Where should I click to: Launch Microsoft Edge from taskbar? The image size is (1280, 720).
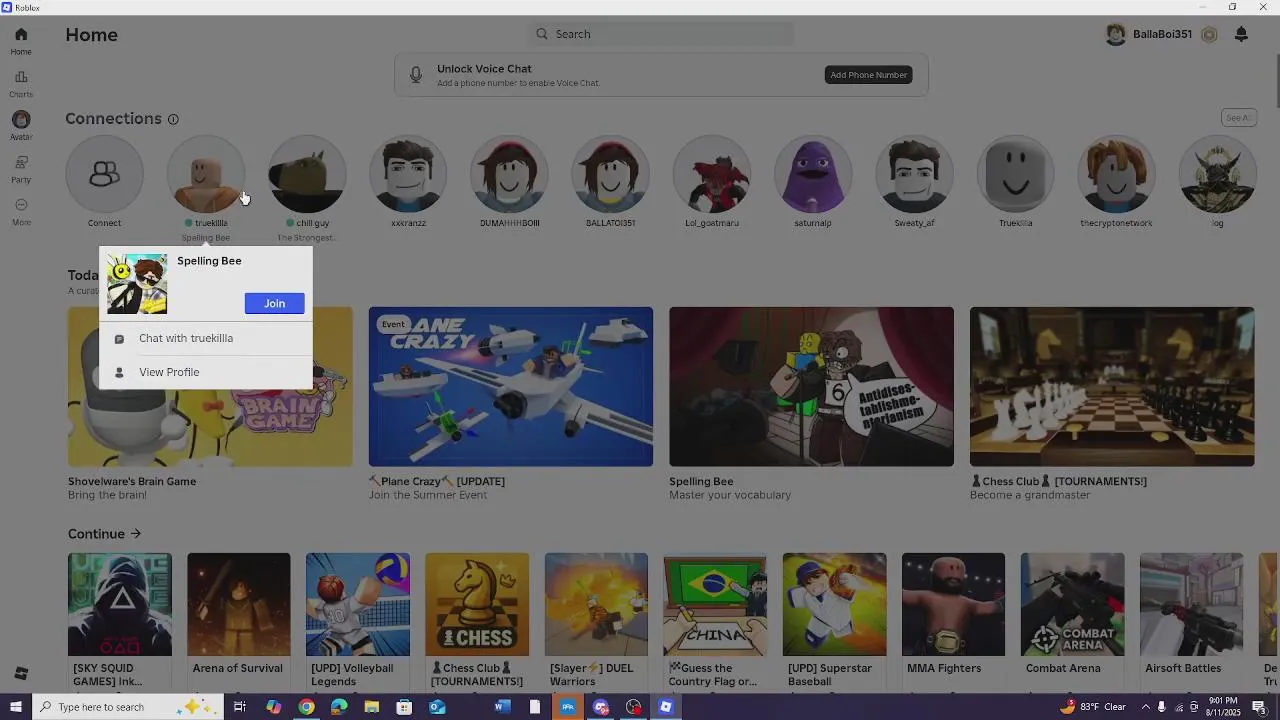tap(339, 707)
